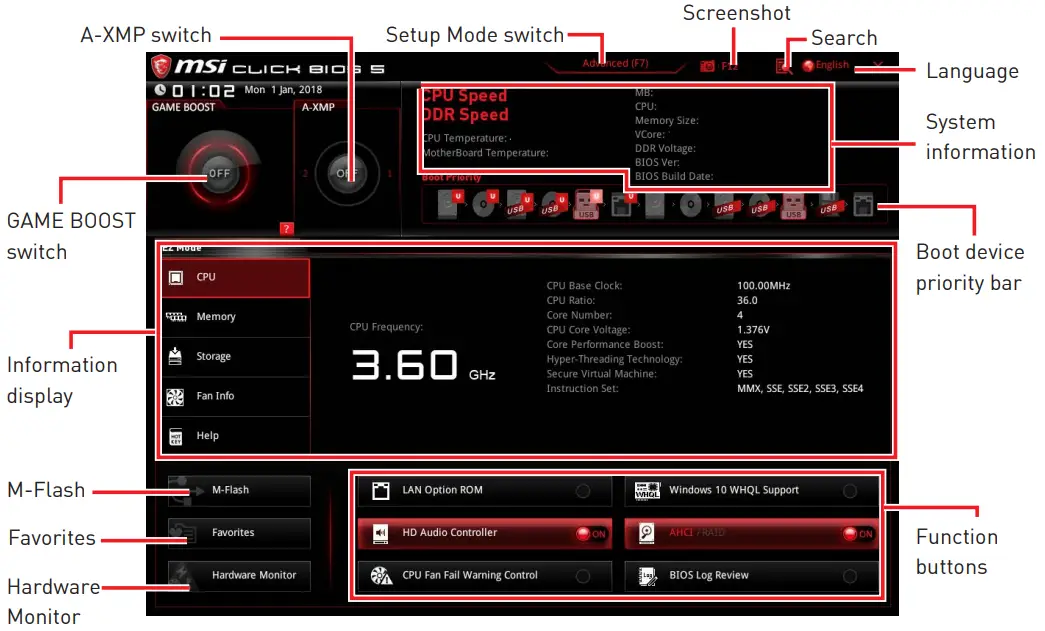Open the Help panel
This screenshot has height=631, width=1045.
(x=235, y=435)
